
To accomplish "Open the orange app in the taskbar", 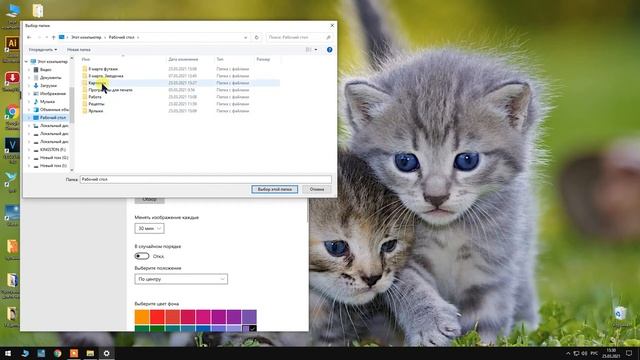I will (74, 353).
